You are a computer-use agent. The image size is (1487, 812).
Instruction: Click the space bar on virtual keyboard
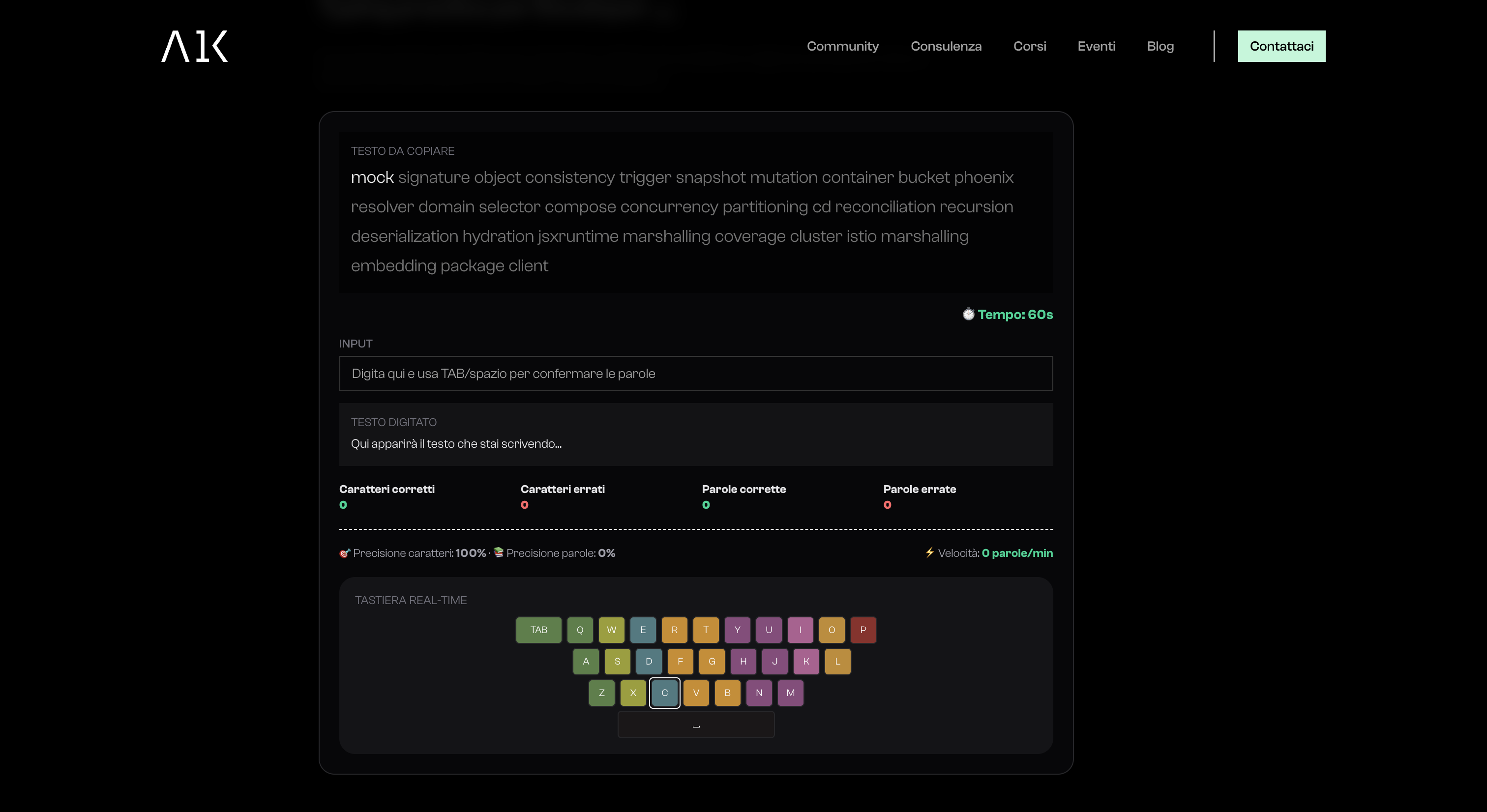696,725
